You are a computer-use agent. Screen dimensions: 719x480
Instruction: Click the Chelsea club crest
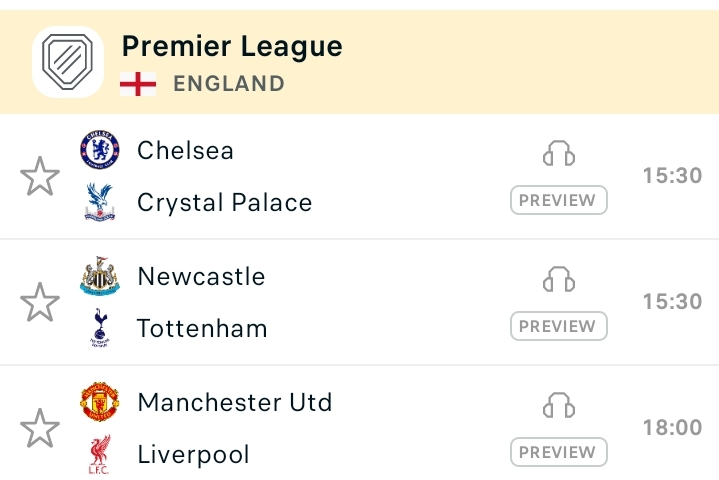click(100, 149)
